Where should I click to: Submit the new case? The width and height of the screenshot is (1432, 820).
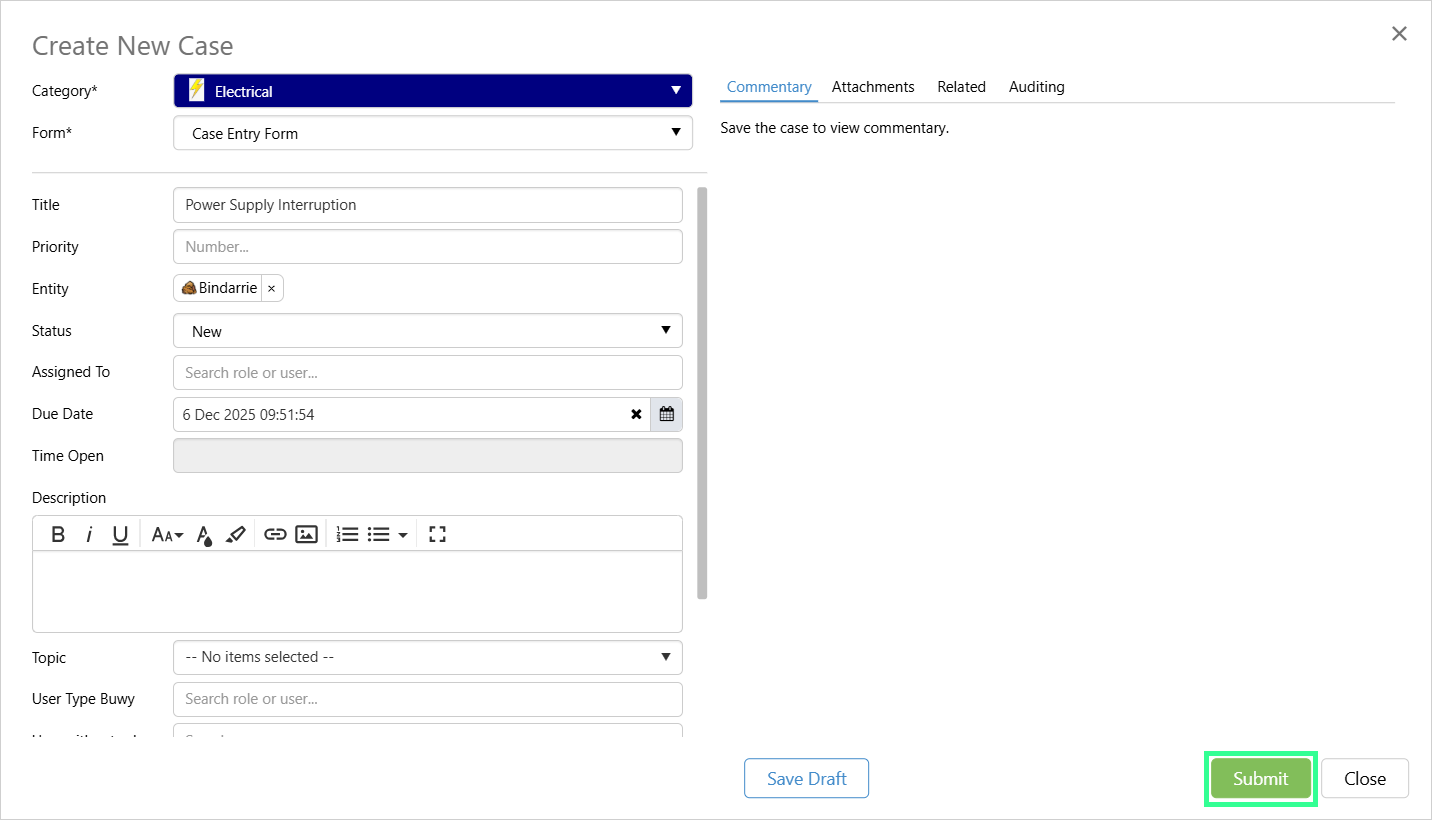[1260, 779]
